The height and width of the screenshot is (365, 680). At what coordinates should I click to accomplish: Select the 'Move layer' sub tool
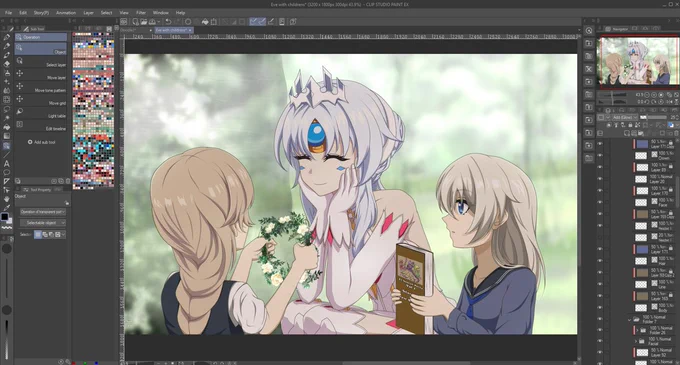(x=41, y=75)
